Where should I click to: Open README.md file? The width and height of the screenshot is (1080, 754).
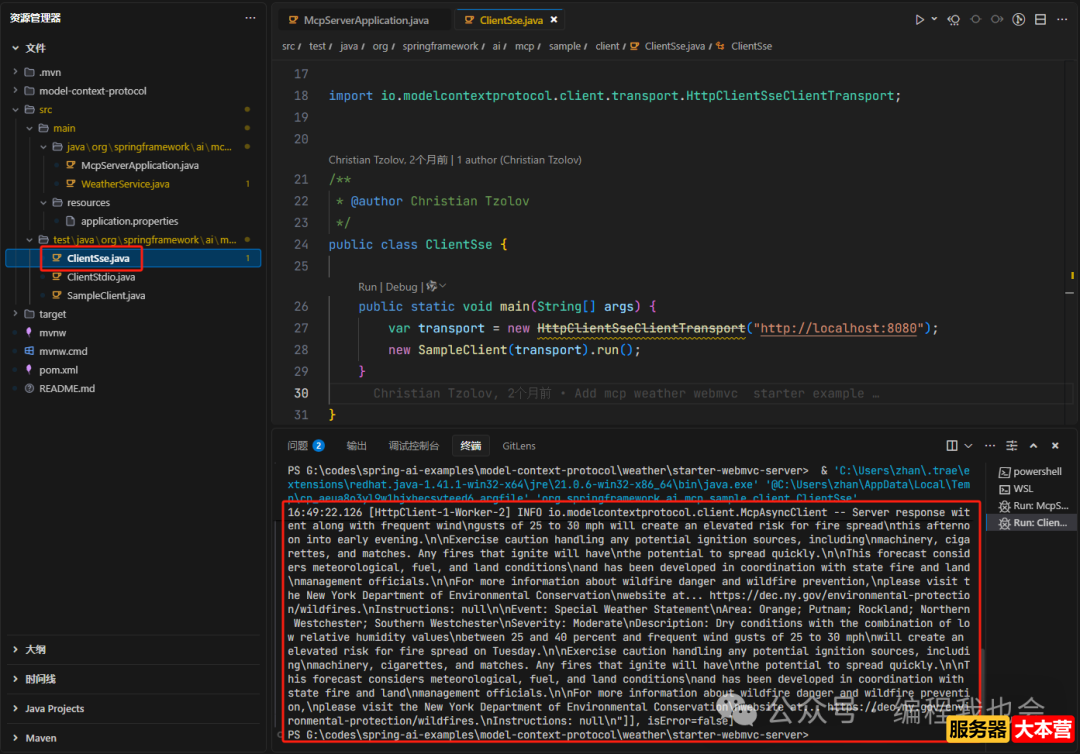pyautogui.click(x=67, y=388)
